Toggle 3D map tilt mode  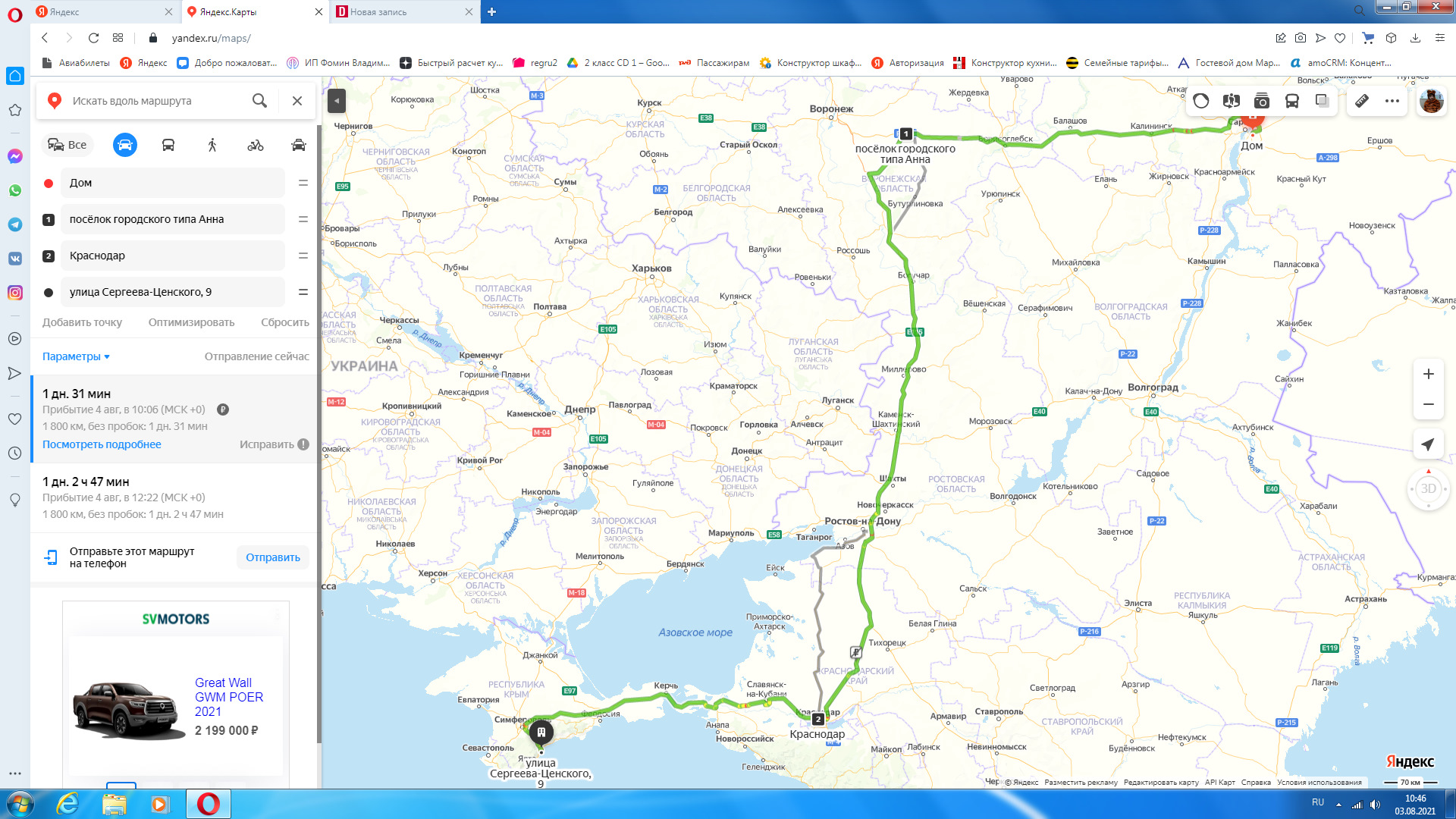1428,489
